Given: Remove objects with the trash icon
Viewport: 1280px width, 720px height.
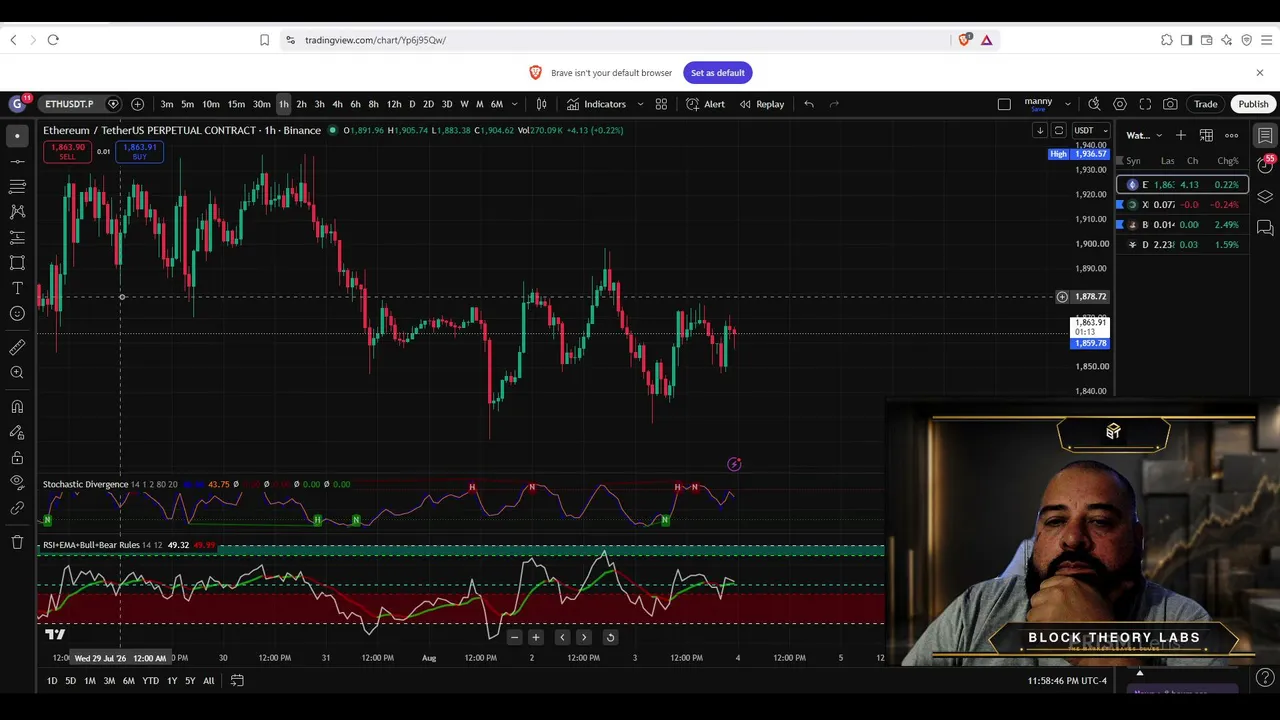Looking at the screenshot, I should tap(17, 542).
